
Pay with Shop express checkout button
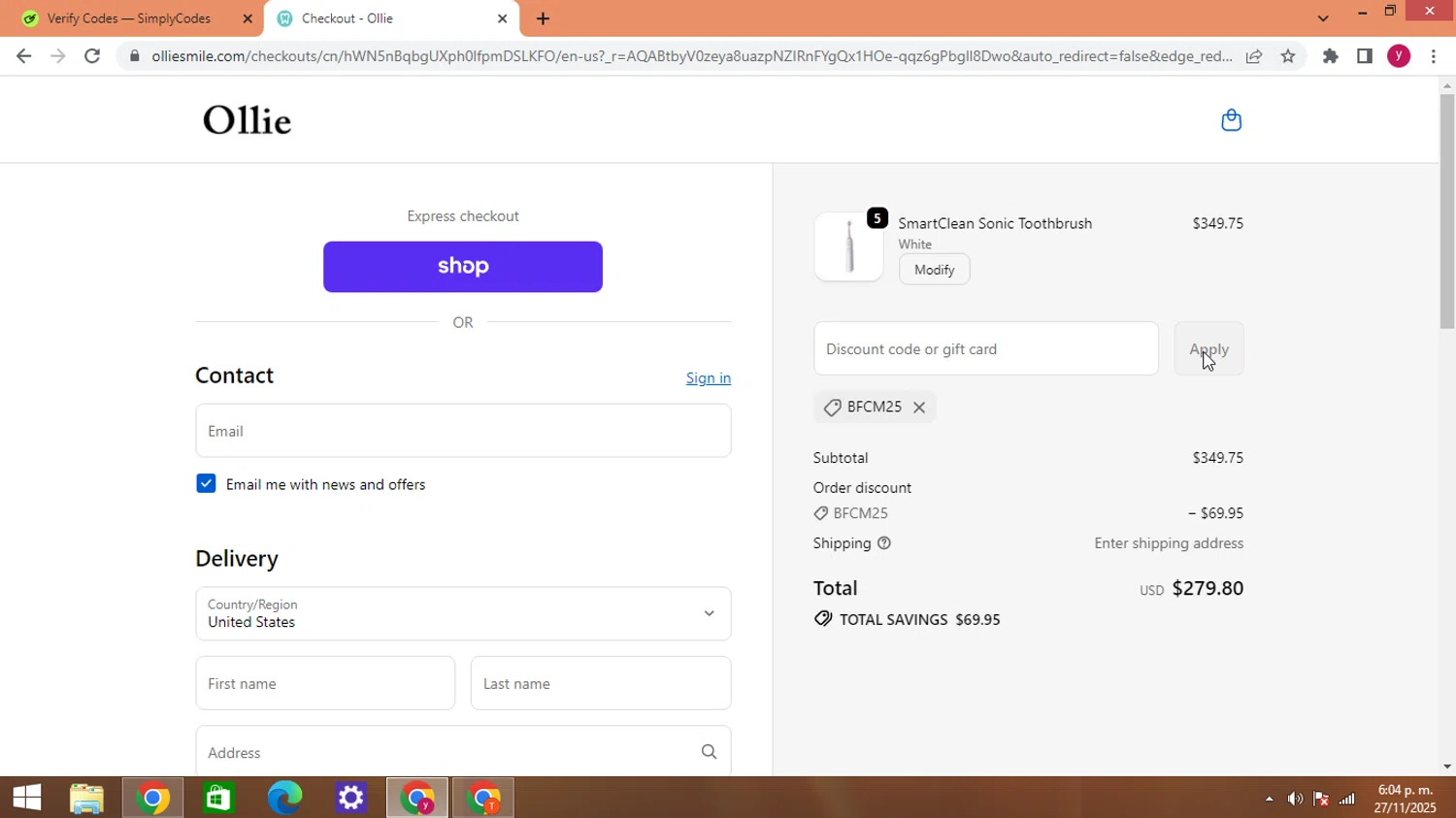coord(463,267)
